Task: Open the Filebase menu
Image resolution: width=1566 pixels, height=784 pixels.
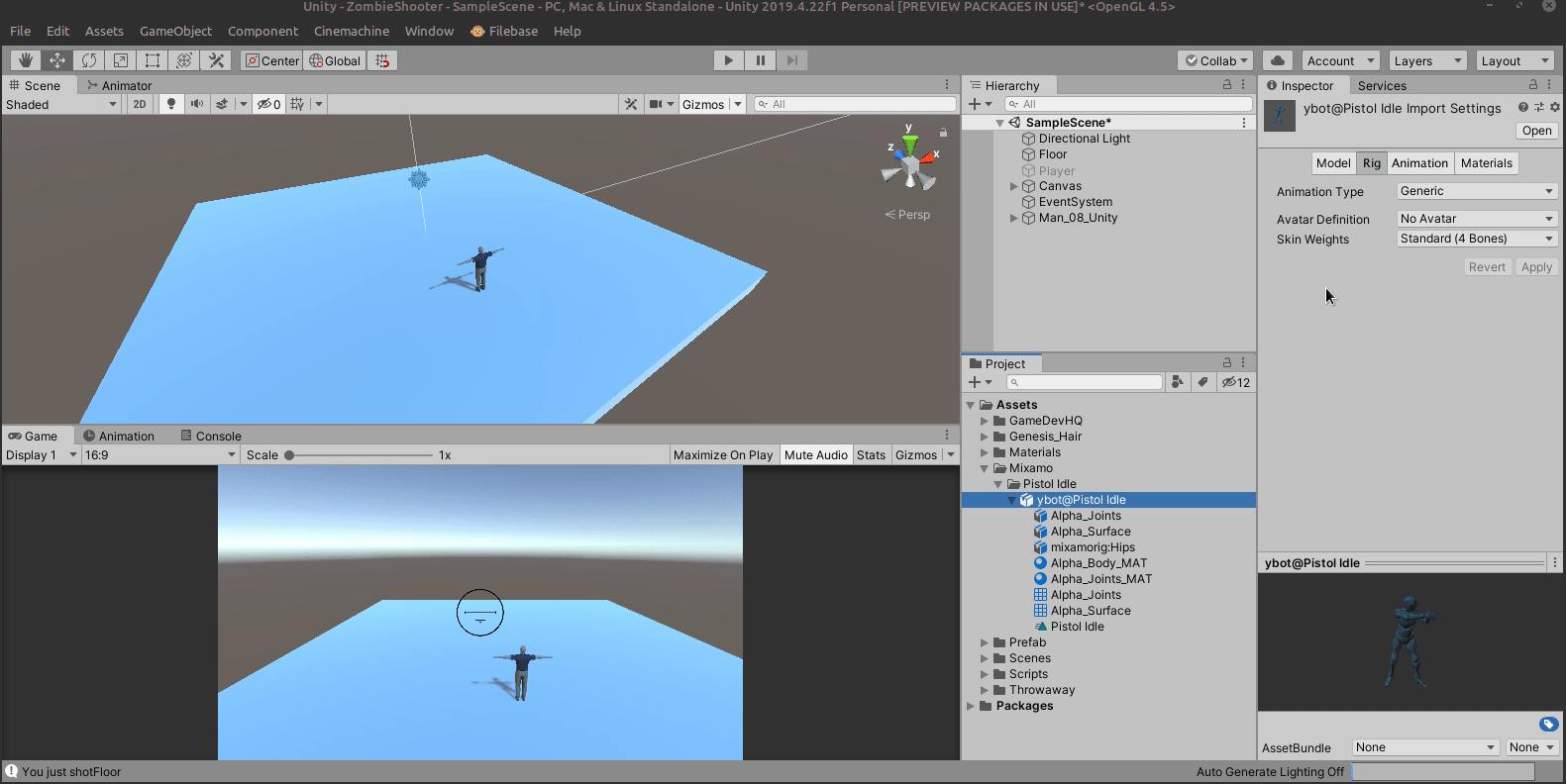Action: click(x=504, y=31)
